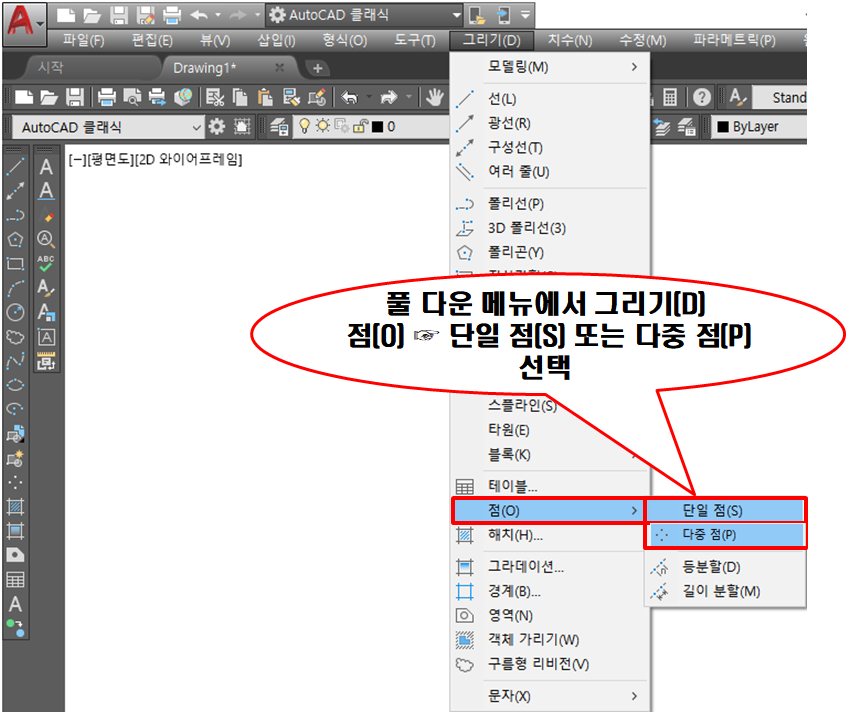Select the Construction Line tool in left toolbar

click(15, 191)
